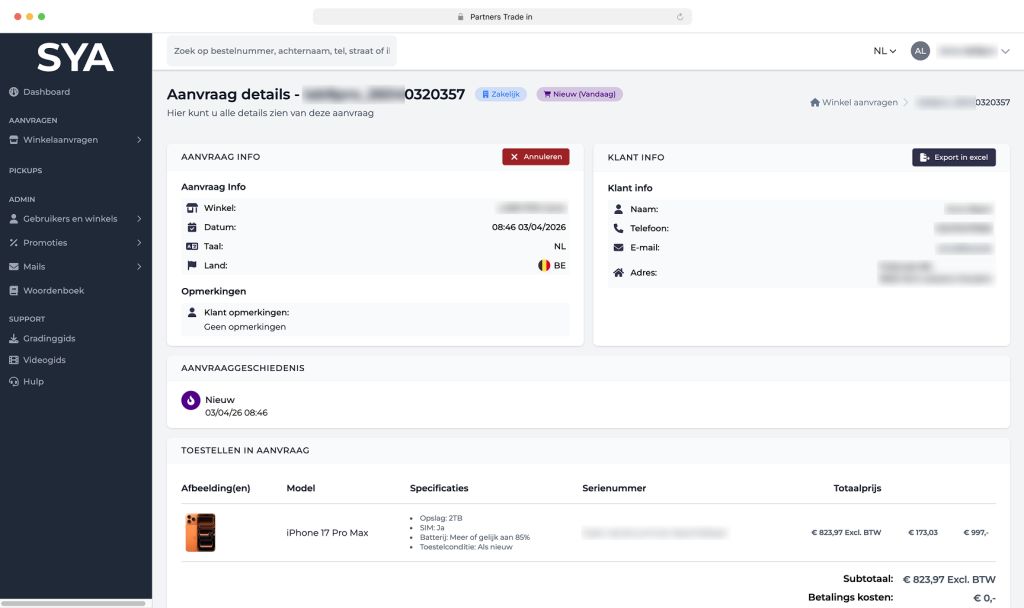Click the Hulp headset icon
The width and height of the screenshot is (1024, 608).
coord(14,381)
